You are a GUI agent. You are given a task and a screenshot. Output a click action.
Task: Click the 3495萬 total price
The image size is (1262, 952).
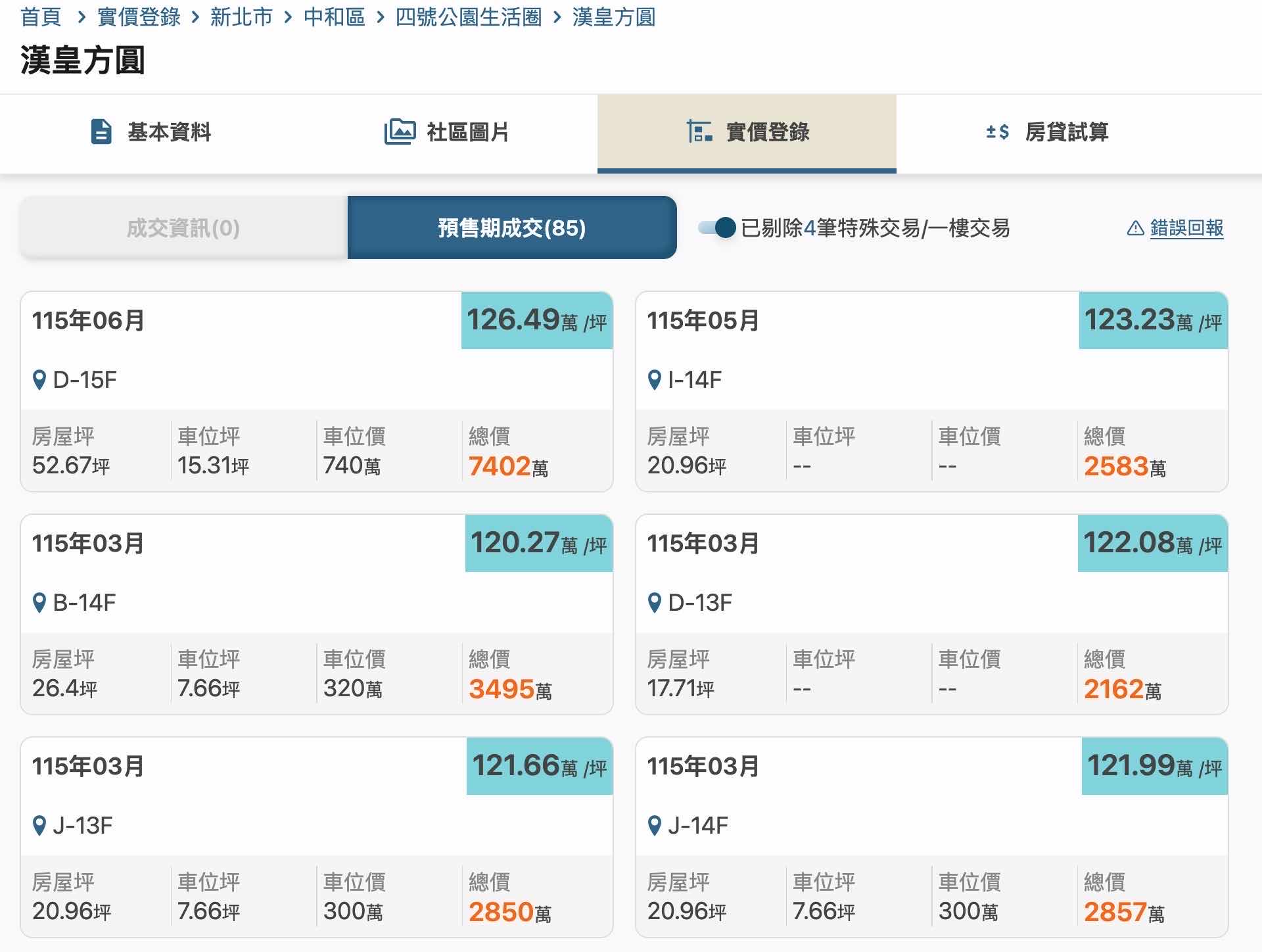[510, 690]
